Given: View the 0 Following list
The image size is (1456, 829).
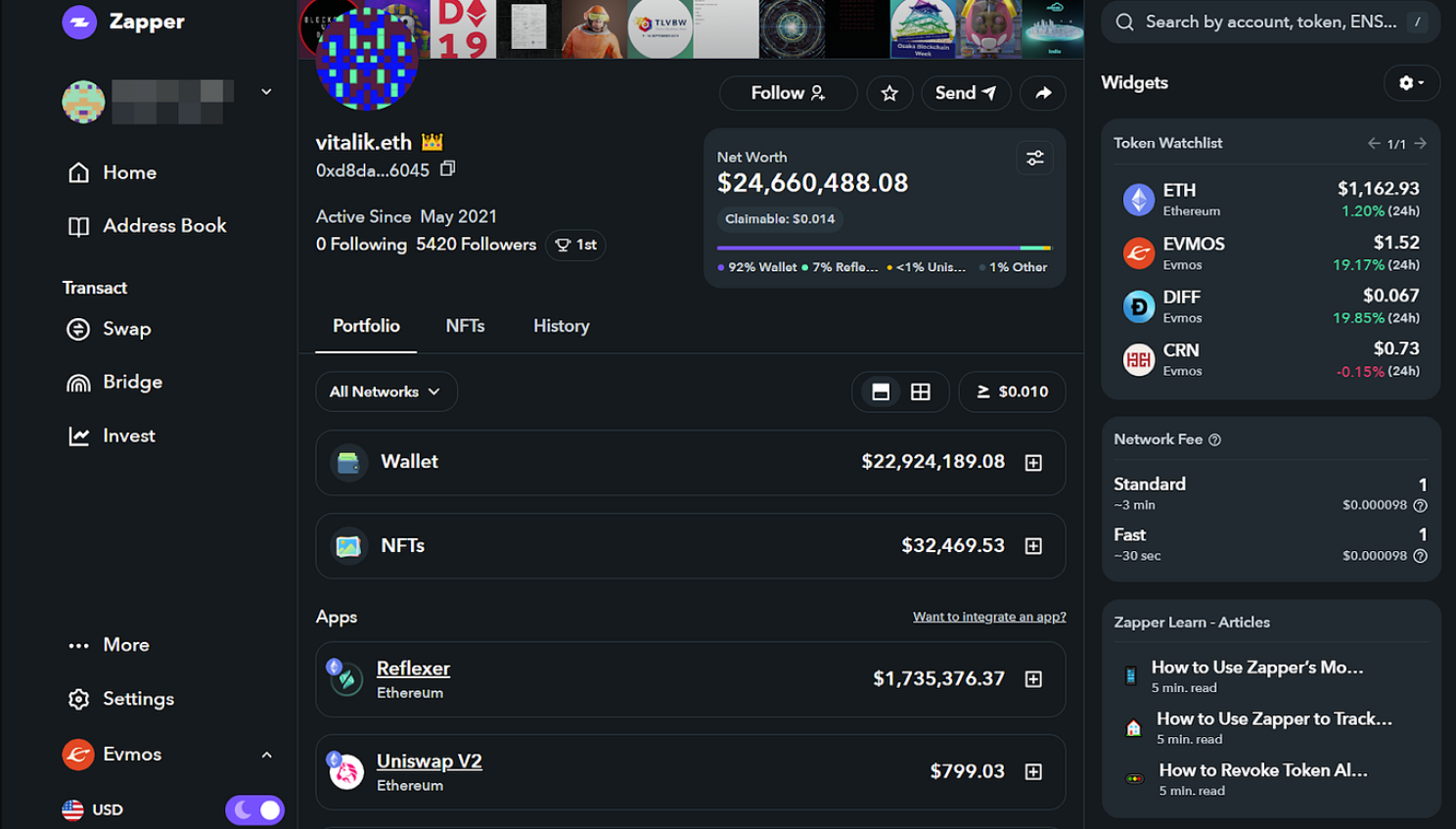Looking at the screenshot, I should click(361, 245).
